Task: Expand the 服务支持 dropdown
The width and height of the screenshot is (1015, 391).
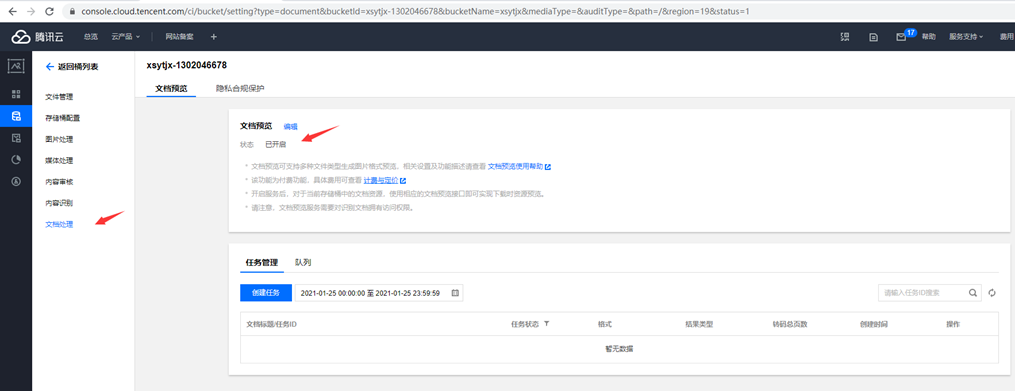Action: tap(966, 37)
